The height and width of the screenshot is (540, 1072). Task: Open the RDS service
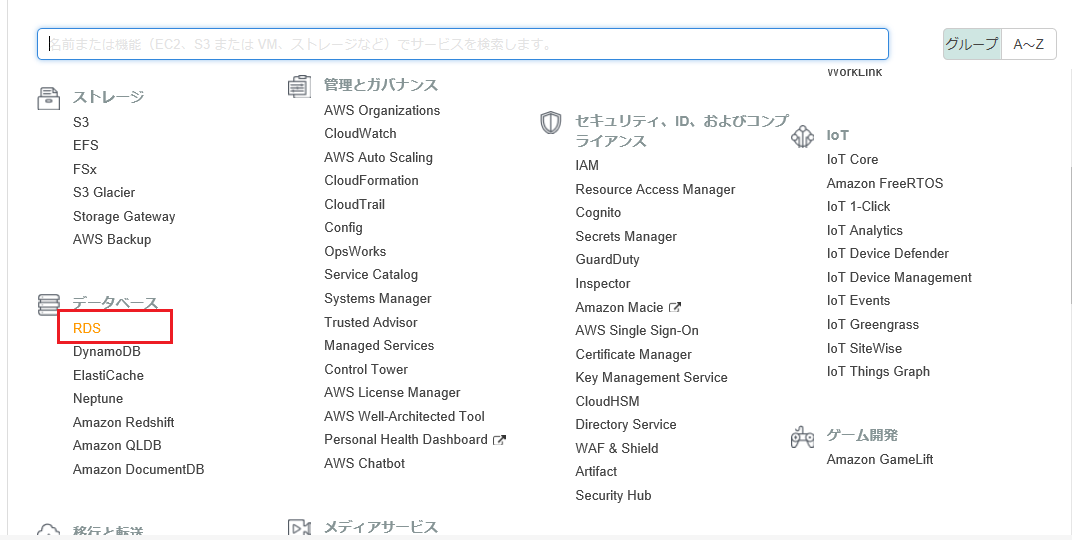pyautogui.click(x=87, y=328)
